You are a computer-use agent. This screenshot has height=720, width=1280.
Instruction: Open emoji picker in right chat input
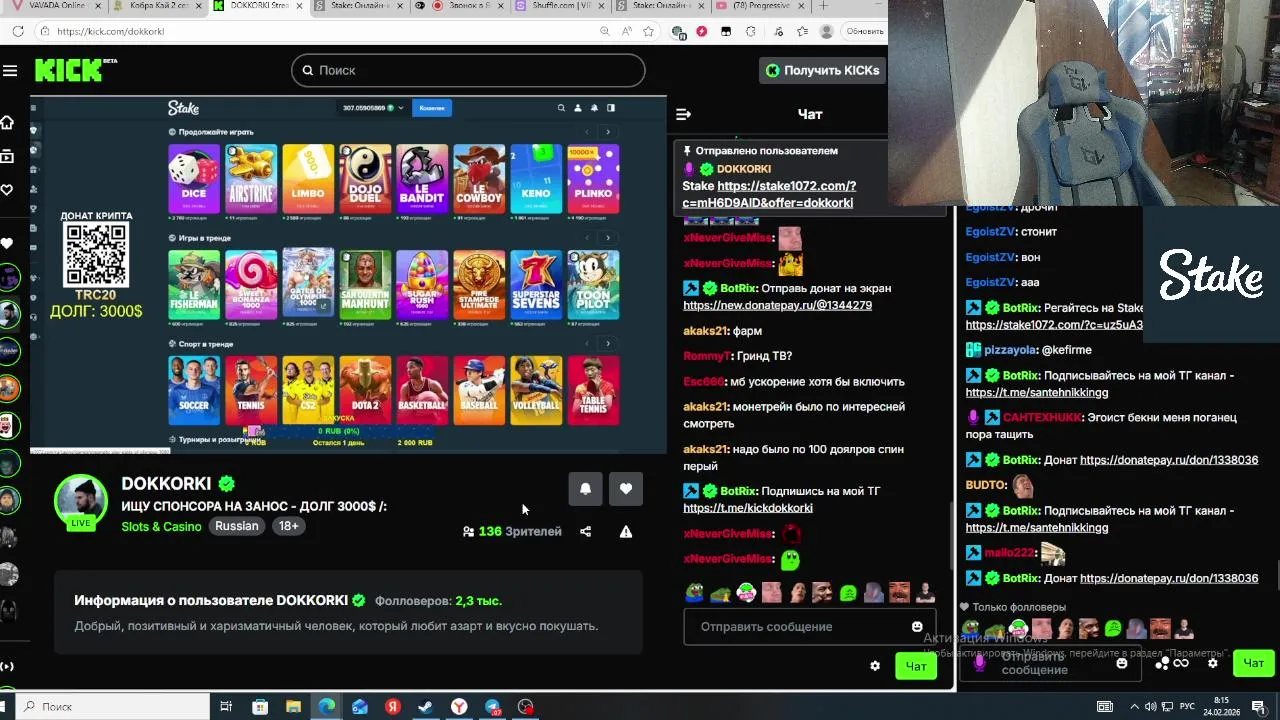tap(1122, 663)
